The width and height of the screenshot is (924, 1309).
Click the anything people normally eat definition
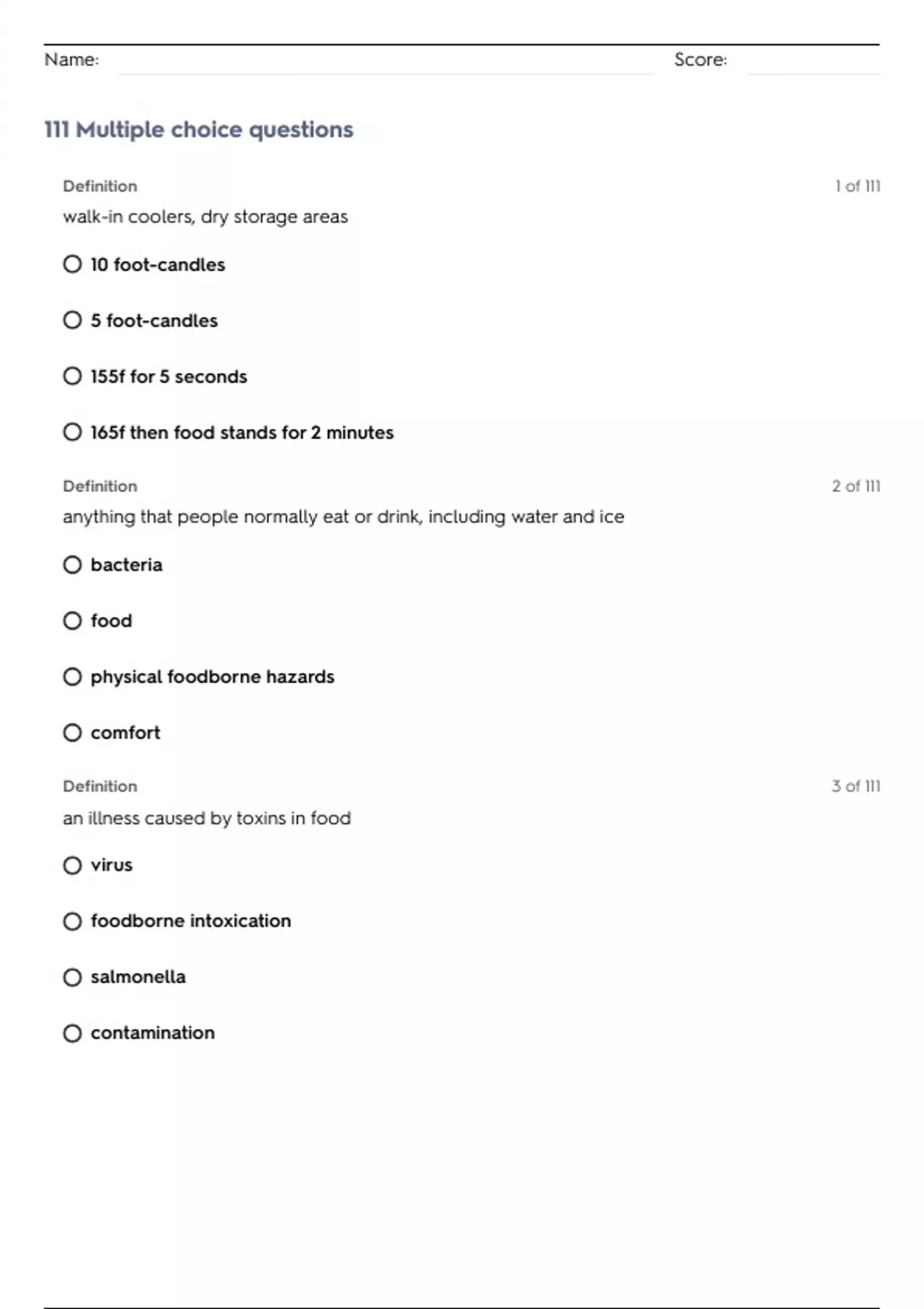click(x=343, y=517)
